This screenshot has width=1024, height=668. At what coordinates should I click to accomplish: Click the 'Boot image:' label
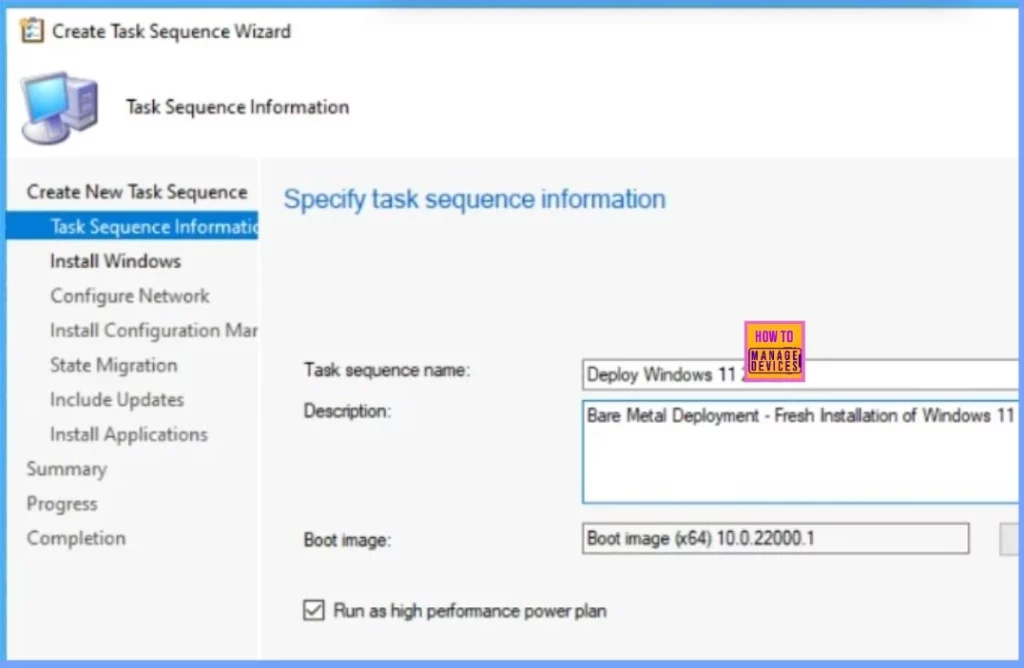click(347, 540)
